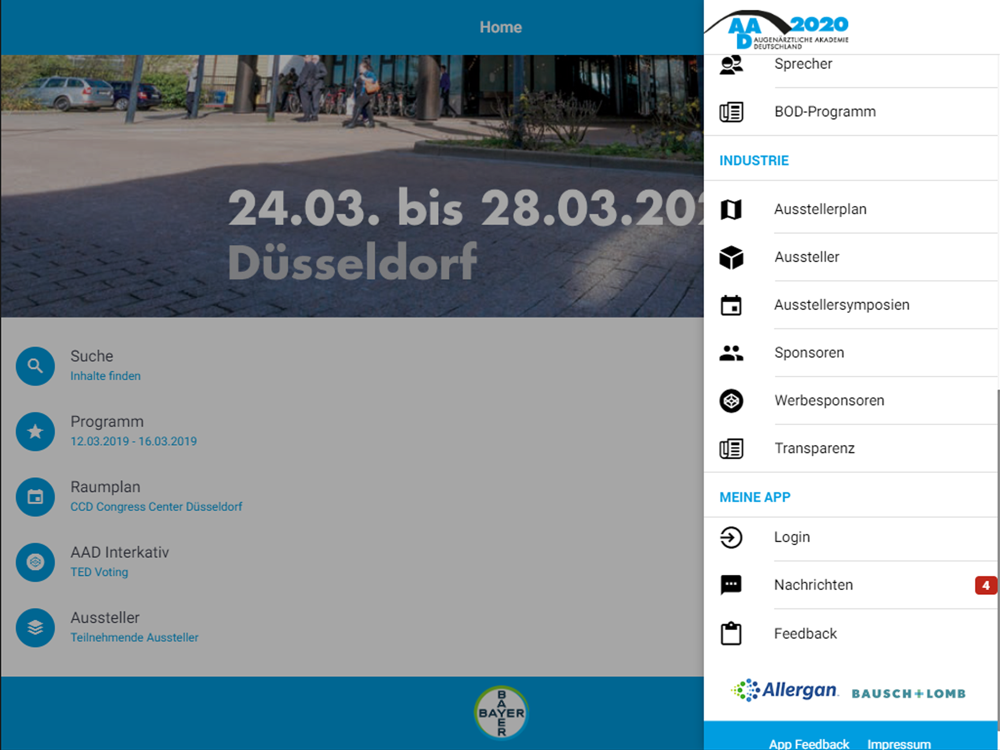Click the Werbesponsoren icon

coord(731,401)
